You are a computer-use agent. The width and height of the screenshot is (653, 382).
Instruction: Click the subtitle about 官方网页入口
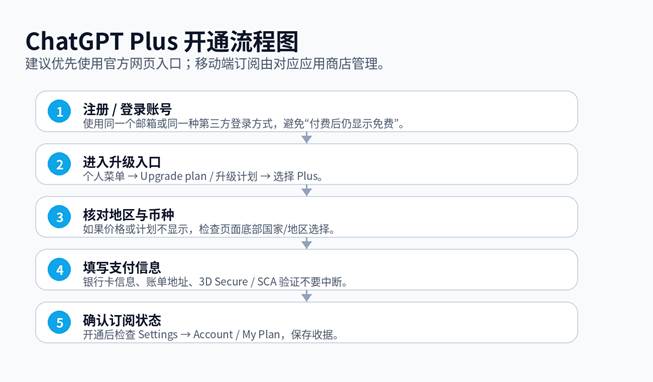[x=205, y=64]
